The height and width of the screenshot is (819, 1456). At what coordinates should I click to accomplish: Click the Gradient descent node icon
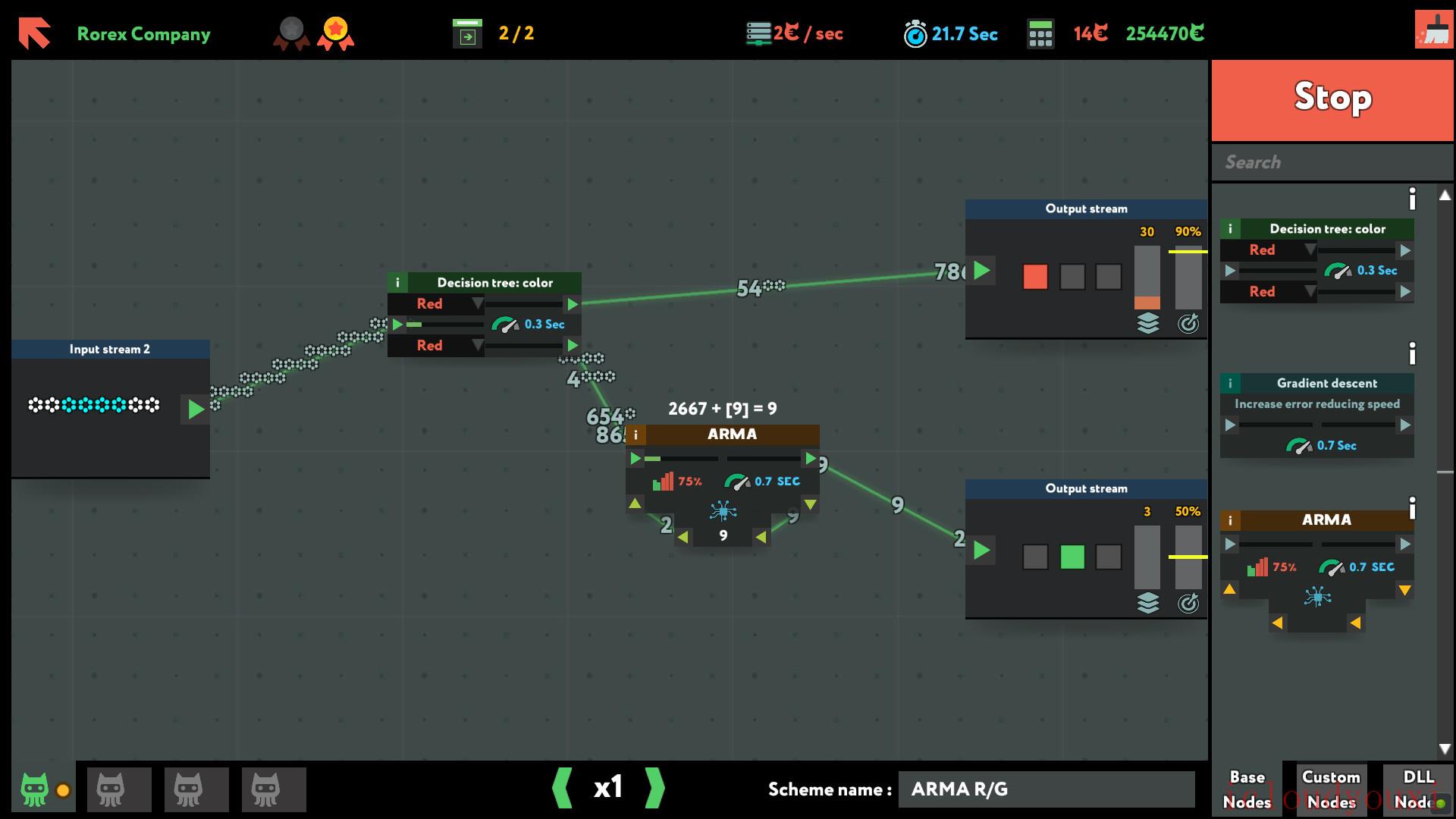1233,384
